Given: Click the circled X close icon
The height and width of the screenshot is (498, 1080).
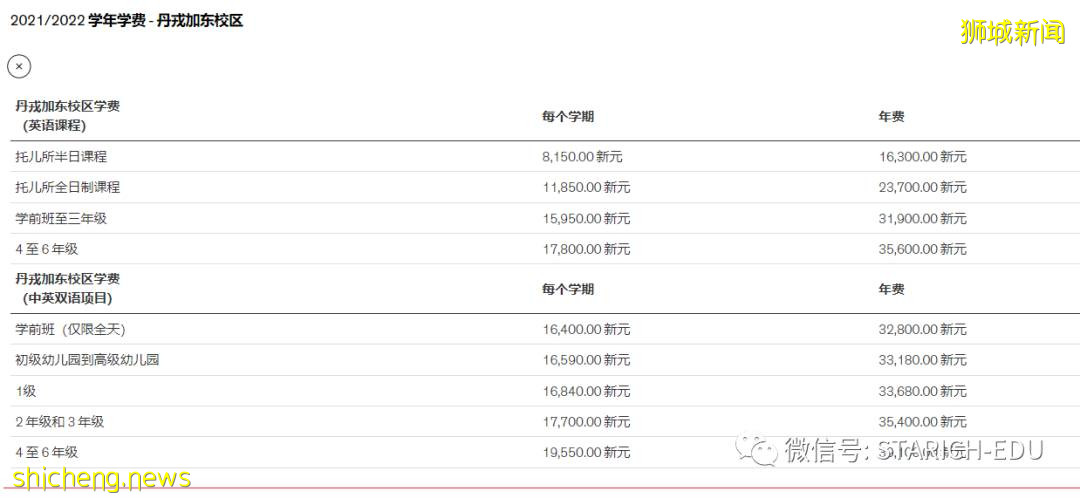Looking at the screenshot, I should (x=19, y=66).
